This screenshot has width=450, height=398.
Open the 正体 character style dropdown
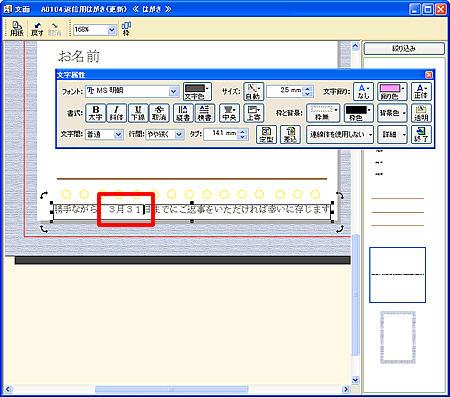pos(421,92)
